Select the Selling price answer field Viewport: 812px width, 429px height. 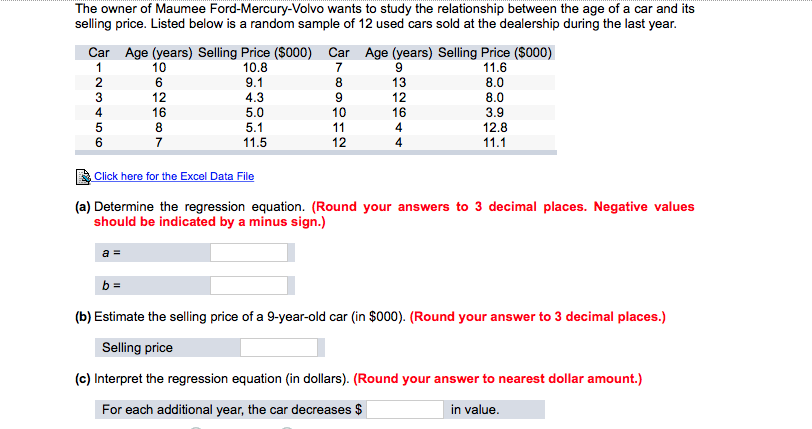(x=279, y=348)
